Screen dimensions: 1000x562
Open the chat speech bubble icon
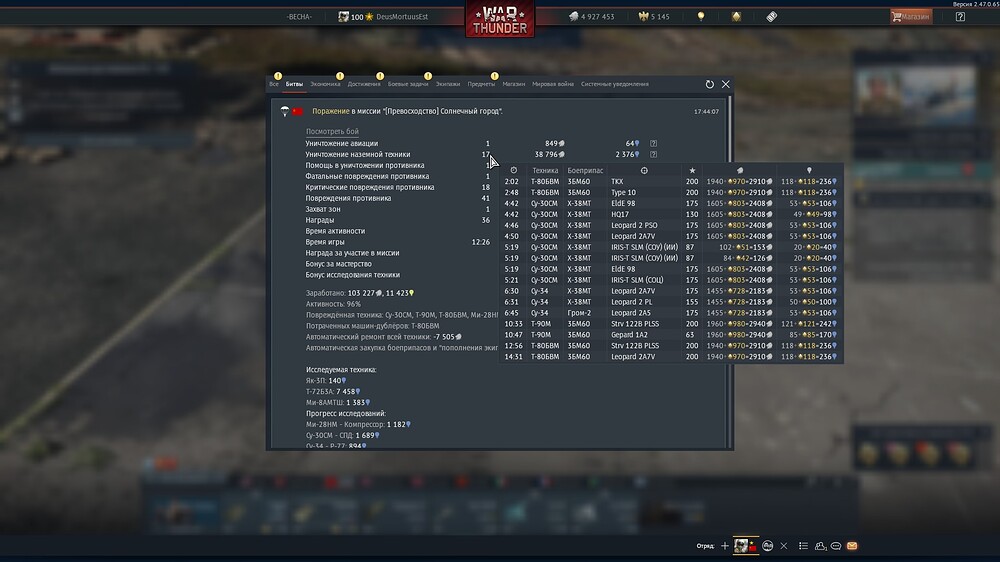click(x=836, y=546)
